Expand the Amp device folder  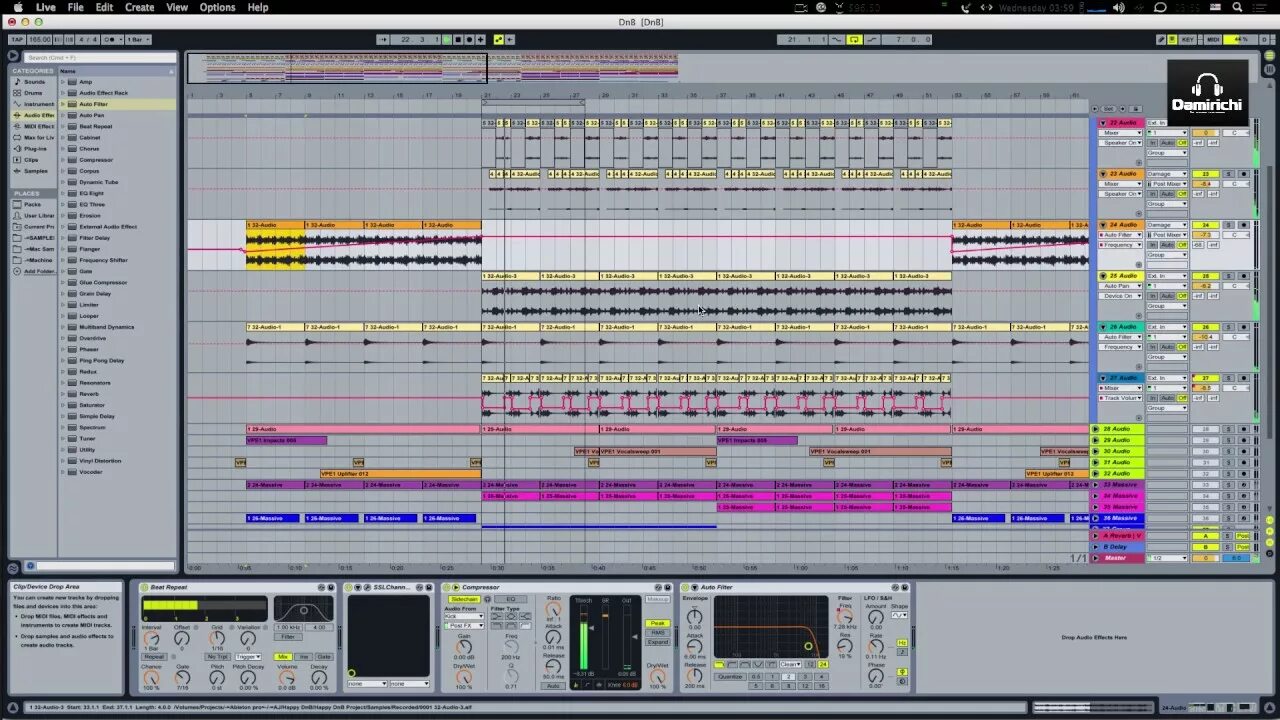[63, 82]
